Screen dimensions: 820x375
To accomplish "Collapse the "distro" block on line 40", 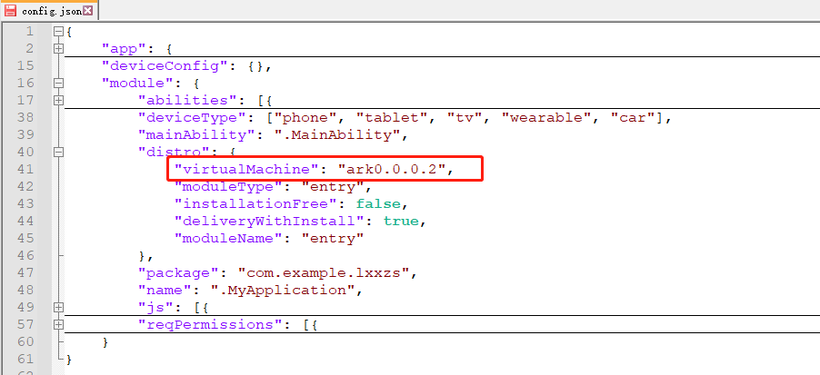I will point(58,152).
